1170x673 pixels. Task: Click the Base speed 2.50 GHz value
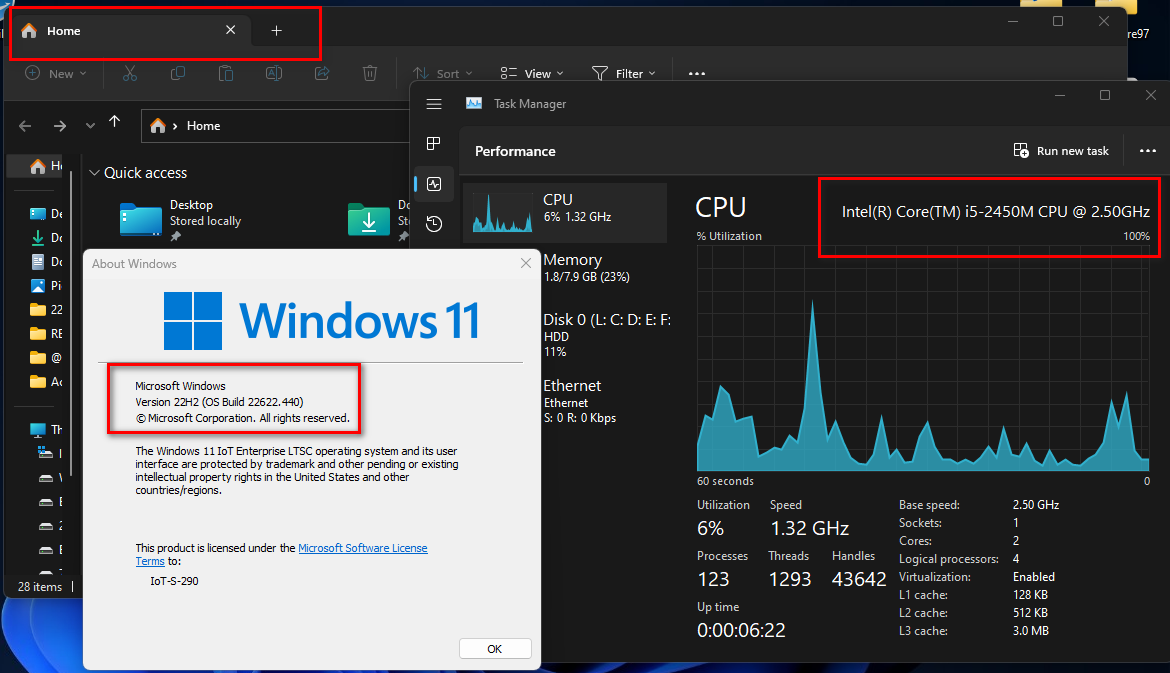(x=1036, y=505)
